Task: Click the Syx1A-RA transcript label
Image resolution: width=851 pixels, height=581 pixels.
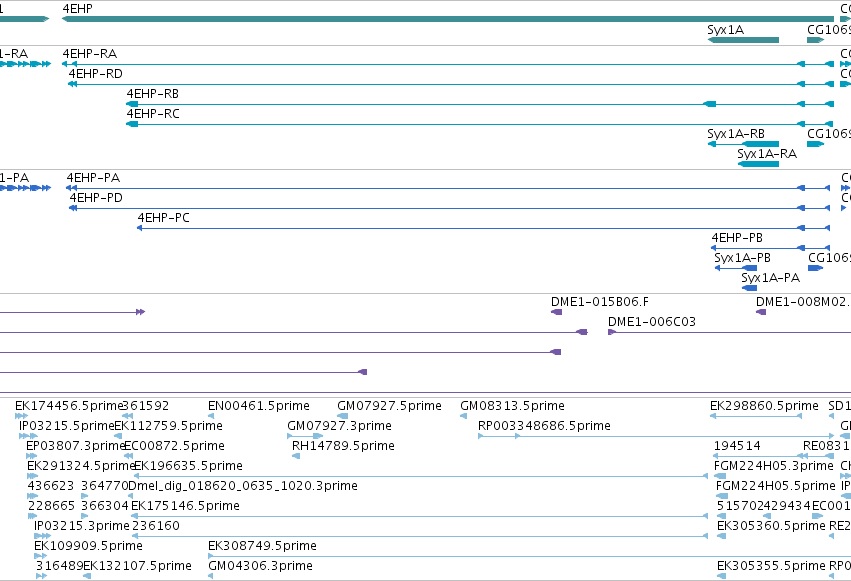Action: tap(767, 154)
